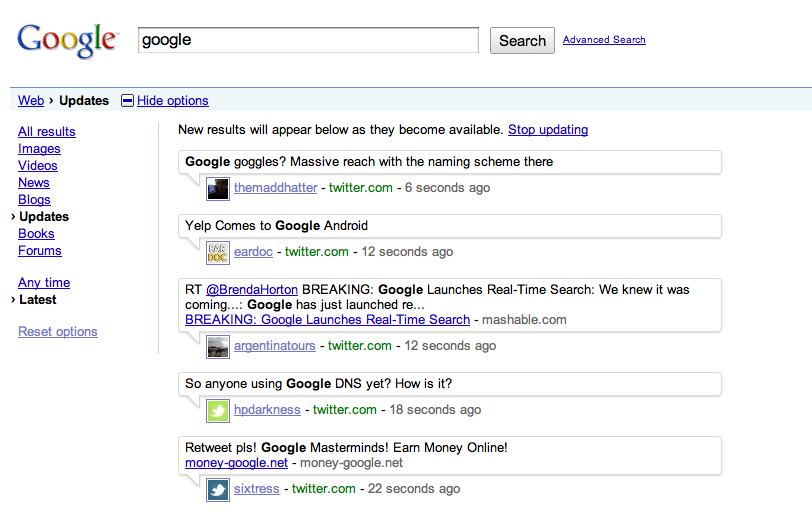Click the Hide options link
This screenshot has height=512, width=812.
tap(172, 101)
